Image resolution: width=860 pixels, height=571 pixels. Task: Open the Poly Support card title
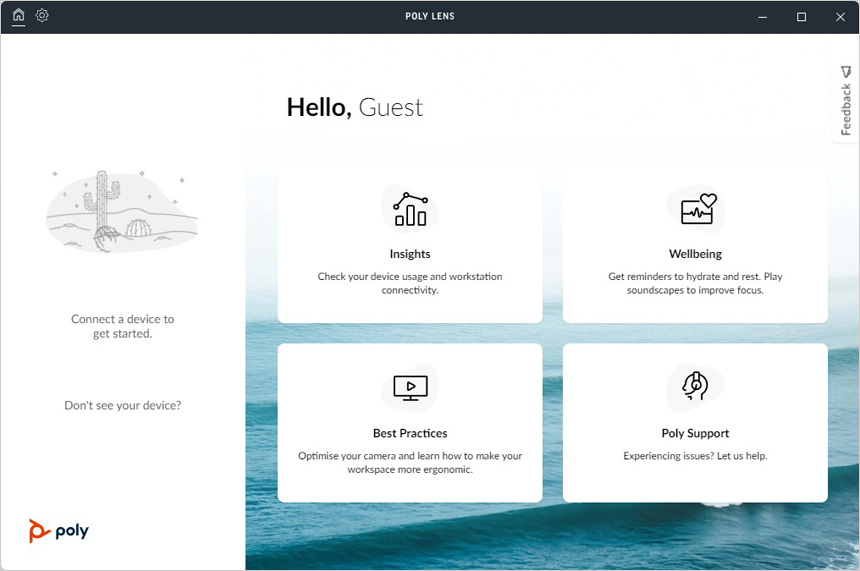[x=695, y=433]
